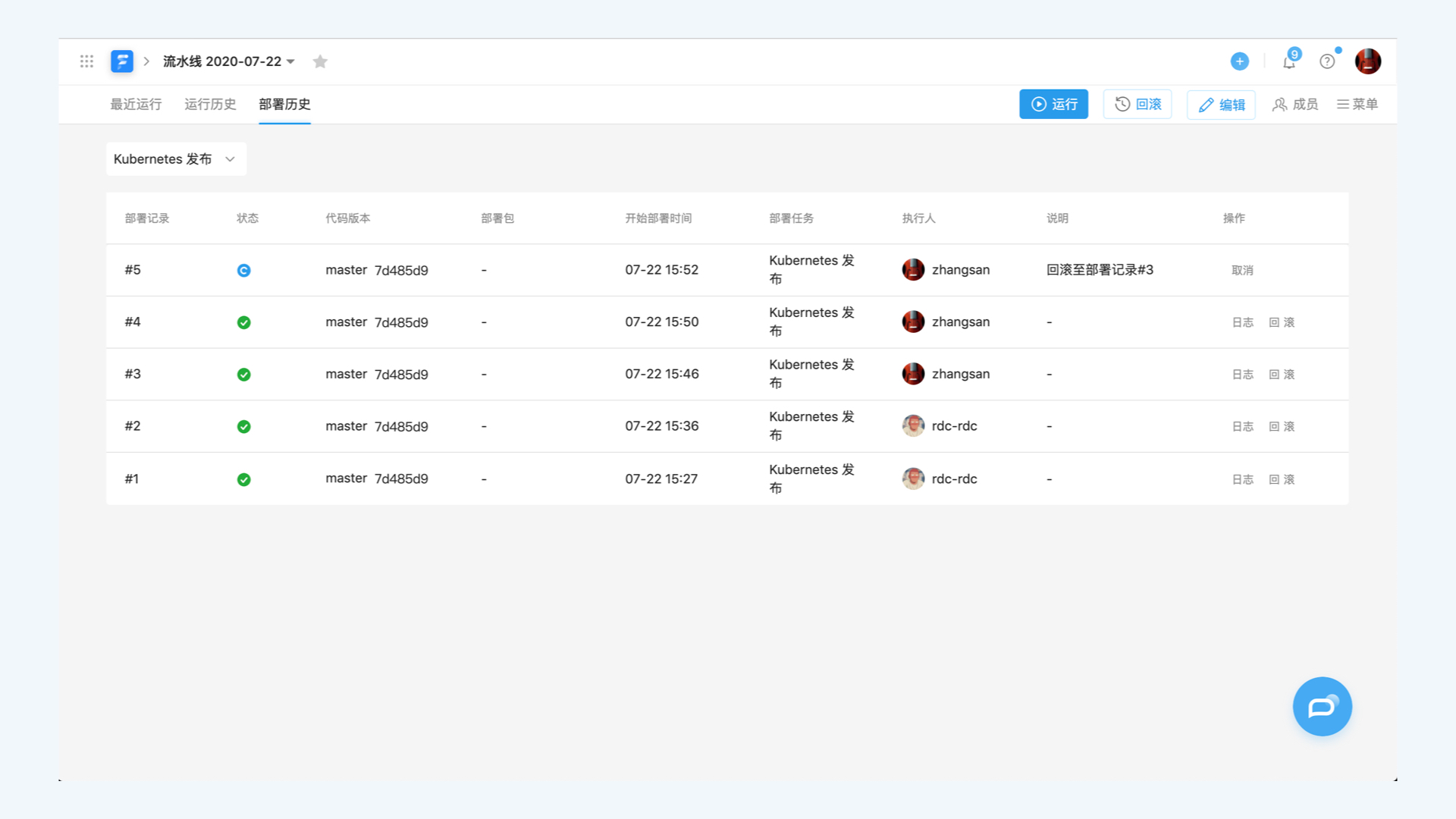Click the 状态 column header
This screenshot has width=1456, height=819.
(x=247, y=218)
